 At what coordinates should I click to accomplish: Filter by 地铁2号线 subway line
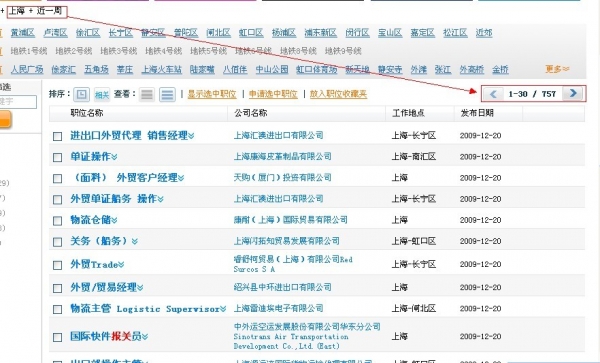pyautogui.click(x=74, y=51)
